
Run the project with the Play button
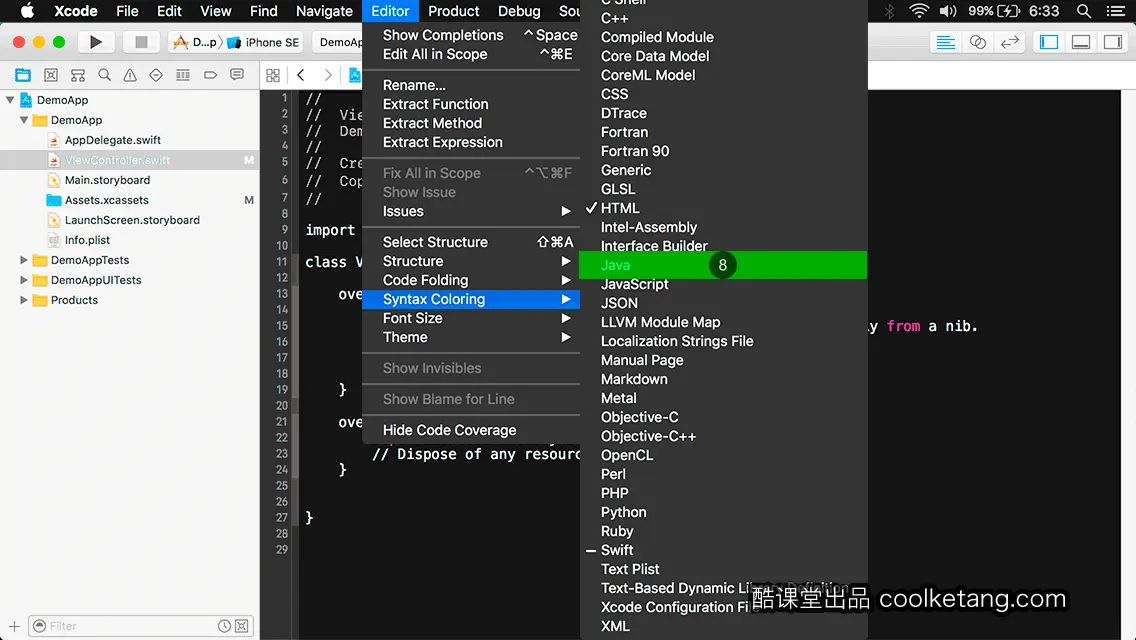tap(95, 42)
